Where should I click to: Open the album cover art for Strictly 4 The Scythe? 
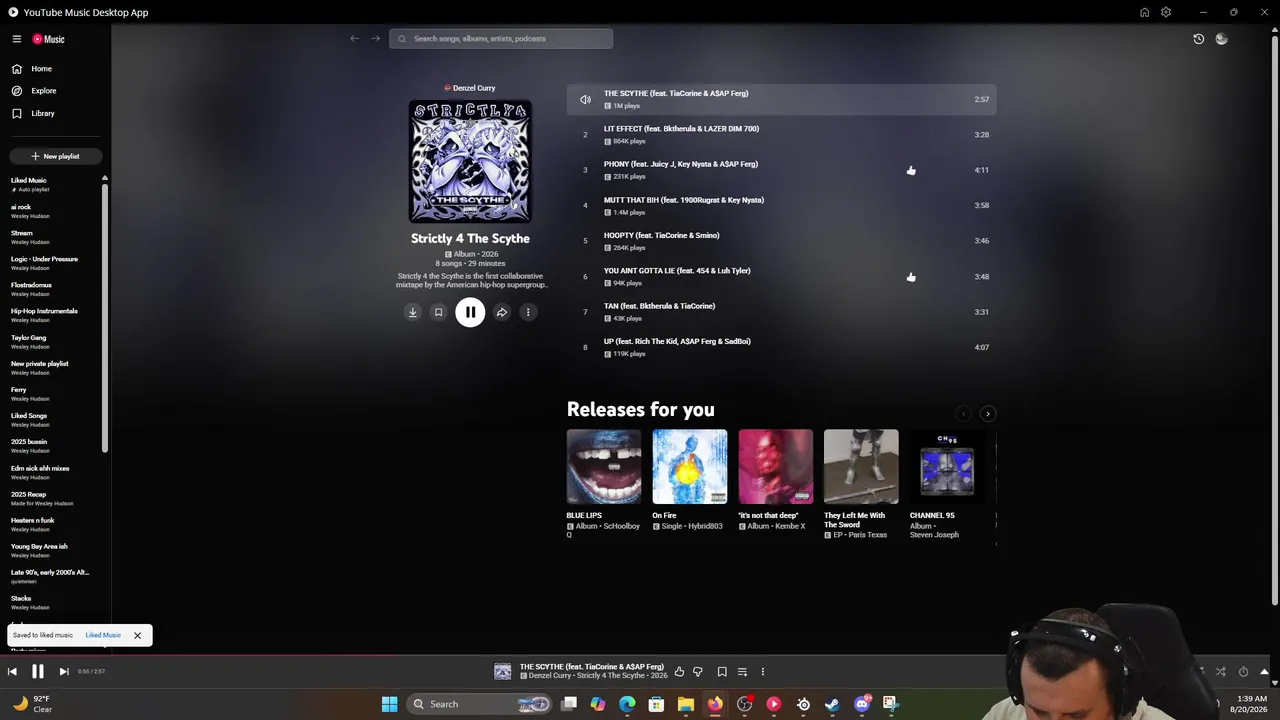point(470,161)
